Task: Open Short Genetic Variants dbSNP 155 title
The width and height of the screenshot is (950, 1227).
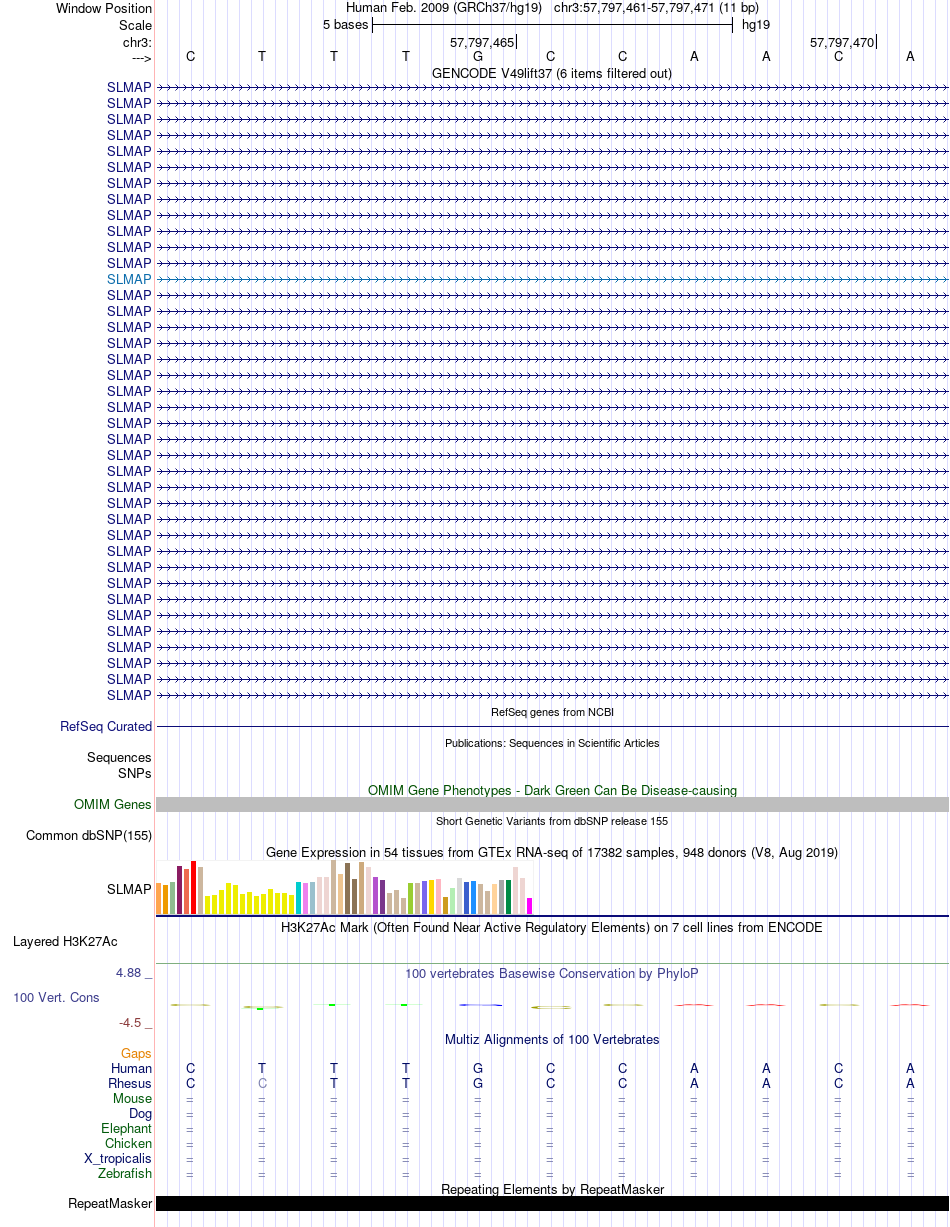Action: [x=552, y=821]
